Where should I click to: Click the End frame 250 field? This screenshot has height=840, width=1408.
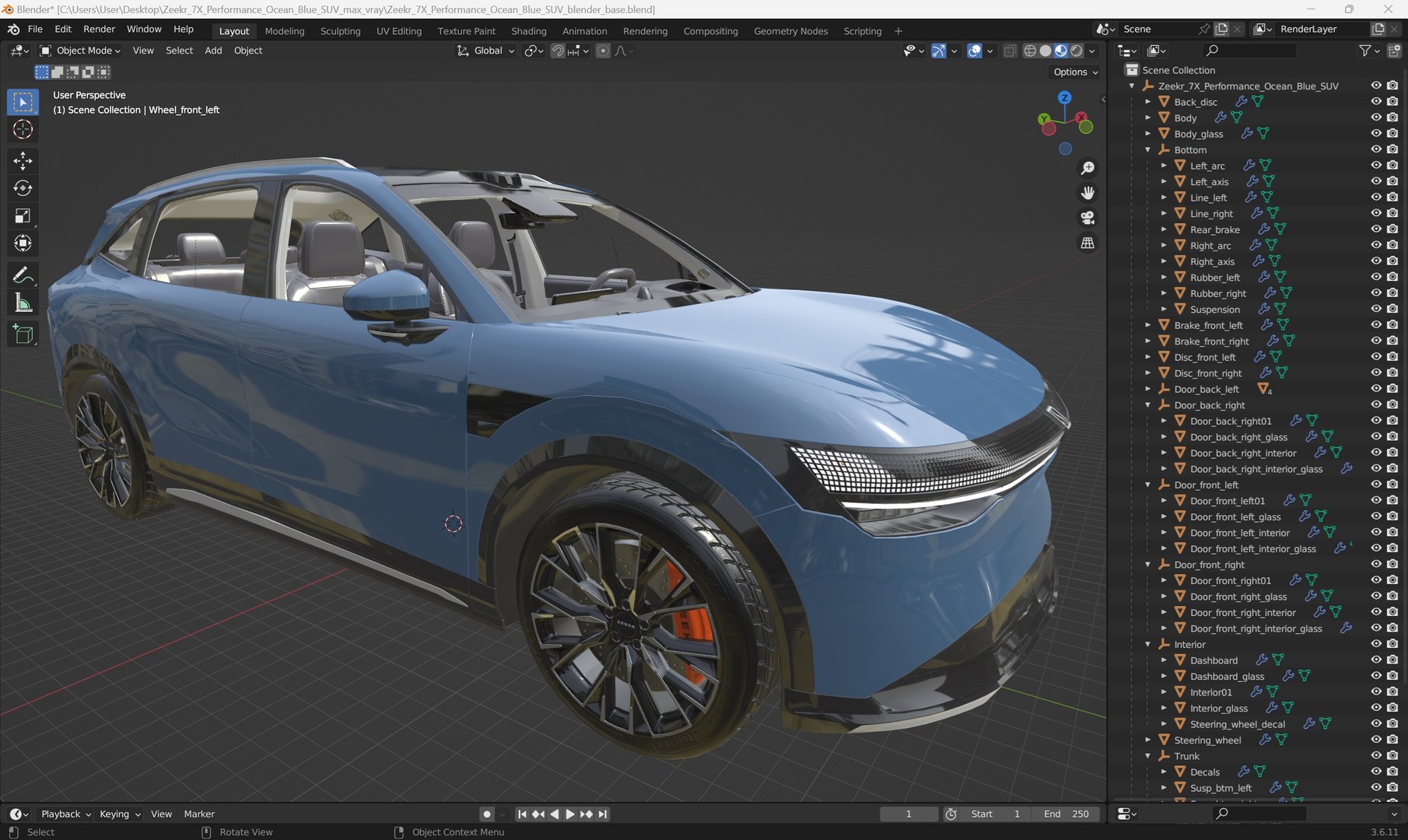pos(1066,814)
